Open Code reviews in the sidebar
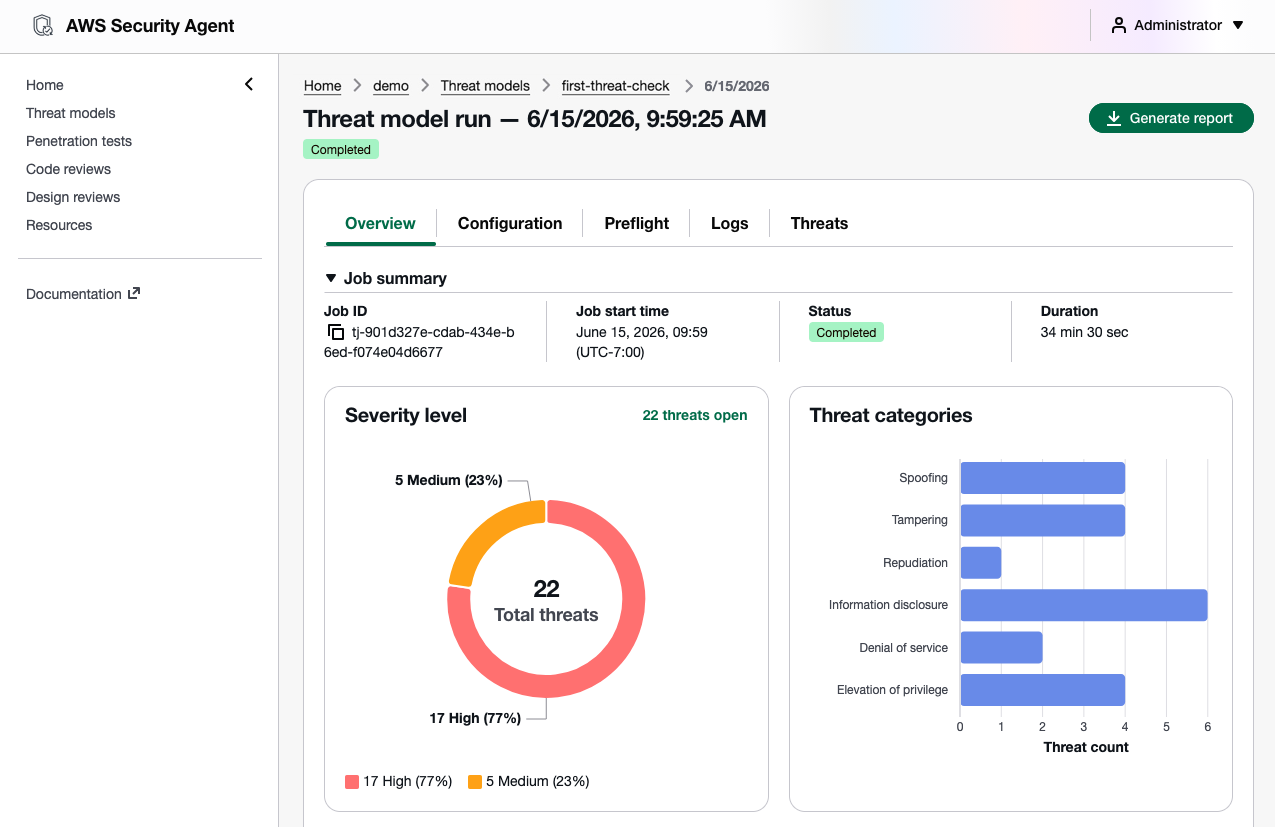This screenshot has width=1275, height=827. [68, 169]
